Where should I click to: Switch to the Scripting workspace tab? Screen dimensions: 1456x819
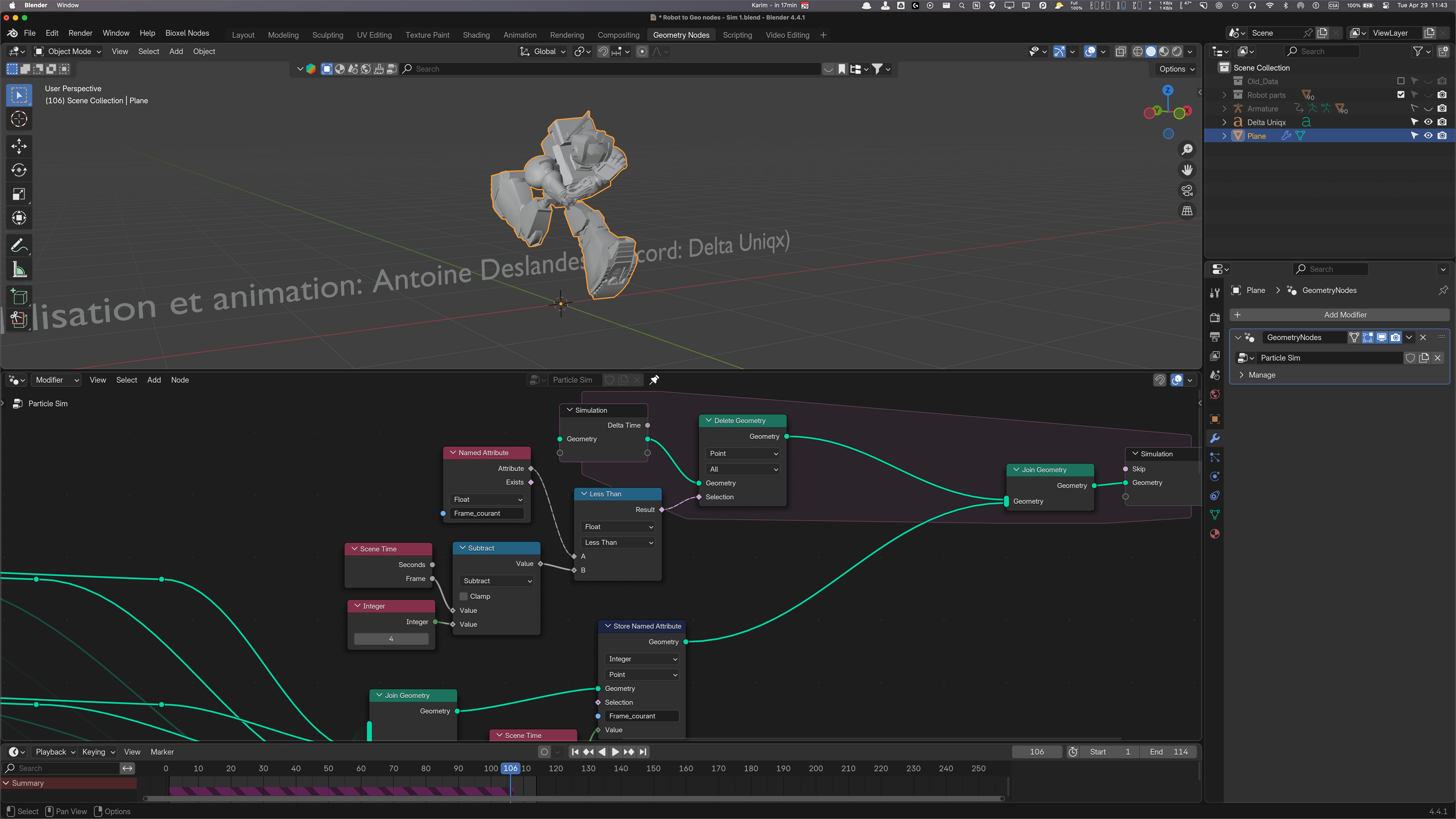(737, 35)
